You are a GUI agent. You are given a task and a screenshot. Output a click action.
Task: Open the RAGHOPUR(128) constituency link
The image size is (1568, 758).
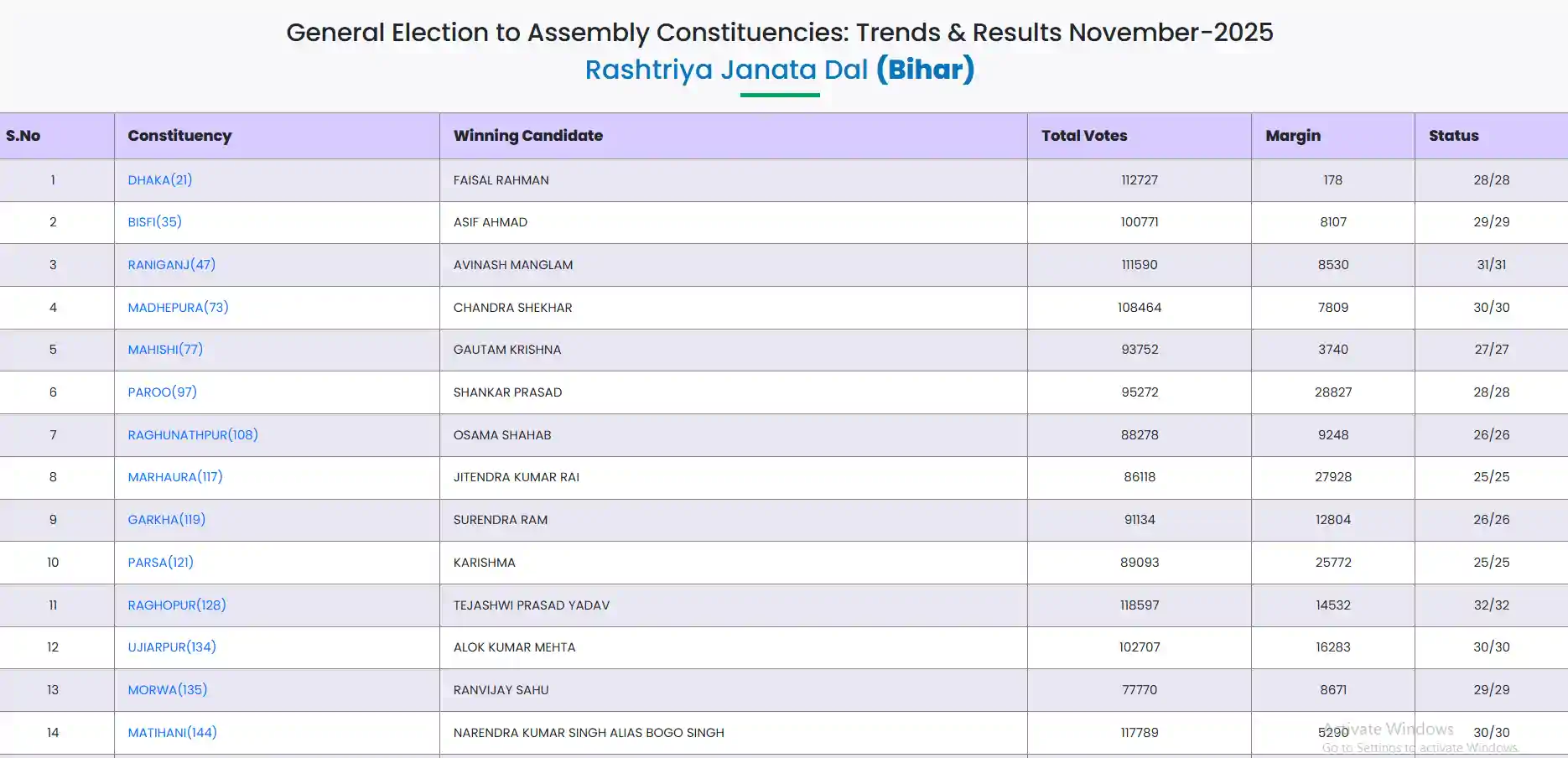point(177,605)
